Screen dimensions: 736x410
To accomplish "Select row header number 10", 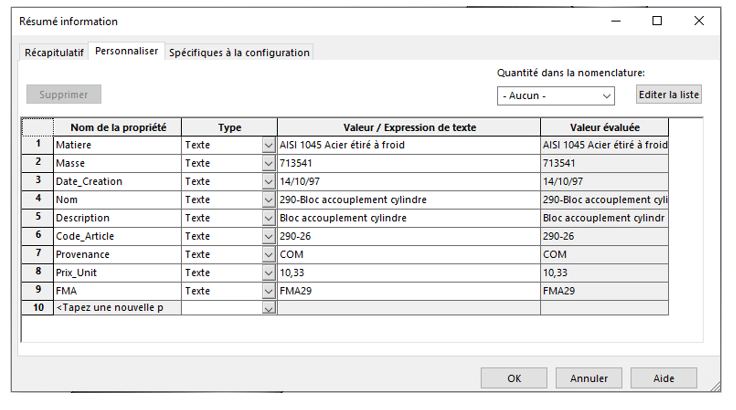I will 38,308.
